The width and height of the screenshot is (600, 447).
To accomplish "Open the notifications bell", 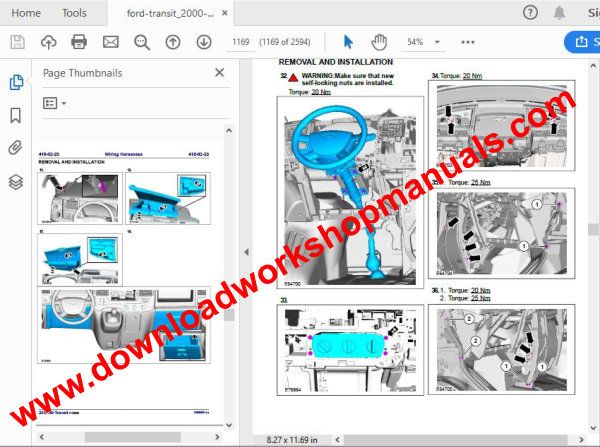I will pyautogui.click(x=559, y=13).
